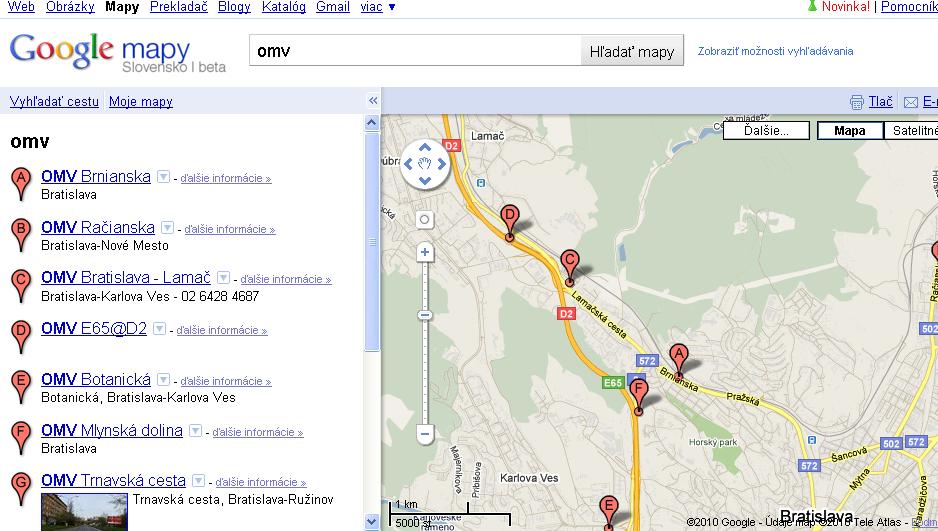This screenshot has height=531, width=938.
Task: Open the OMV Botanická result link
Action: [x=96, y=379]
